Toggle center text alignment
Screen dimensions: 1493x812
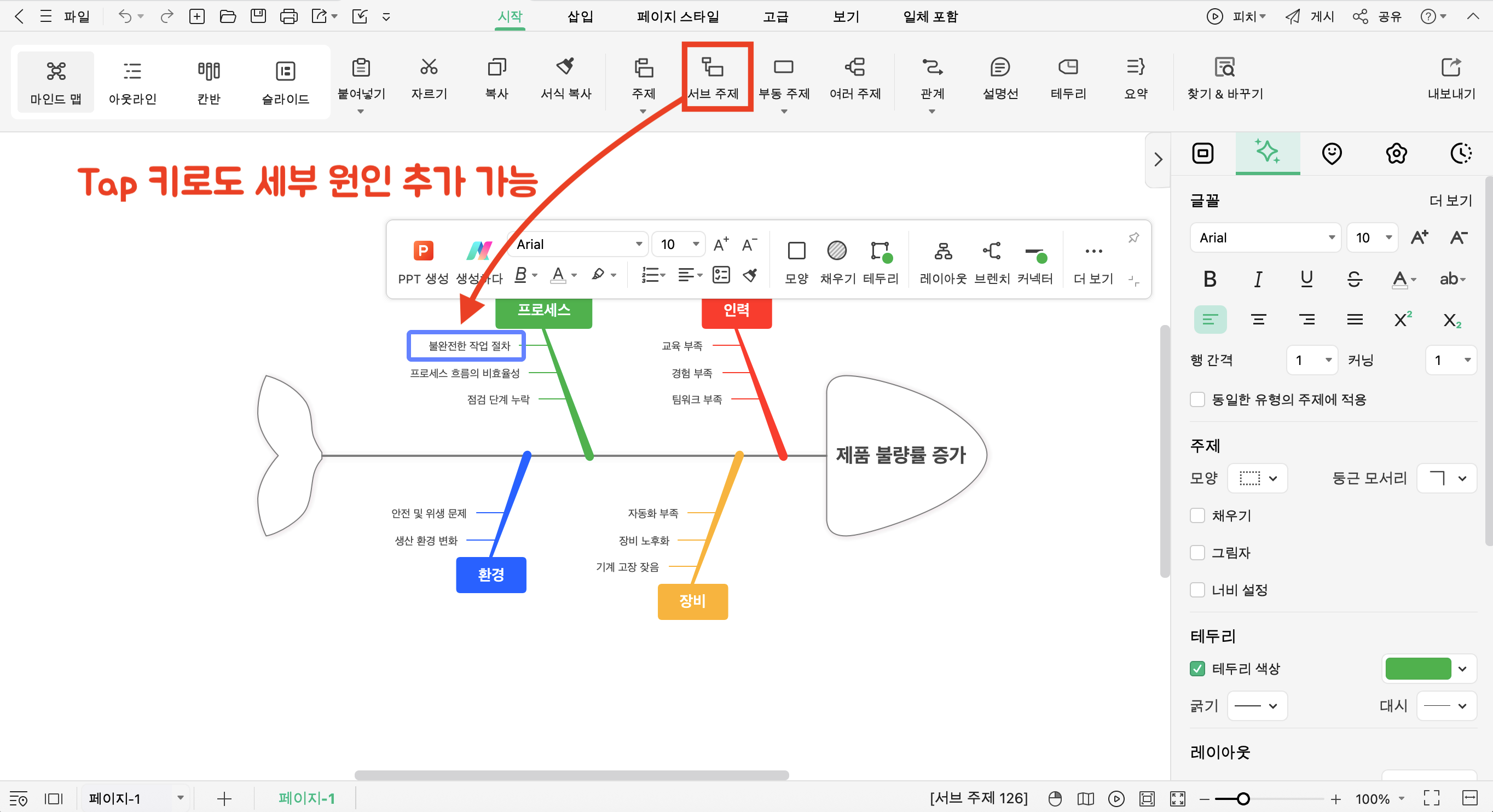pyautogui.click(x=1258, y=320)
